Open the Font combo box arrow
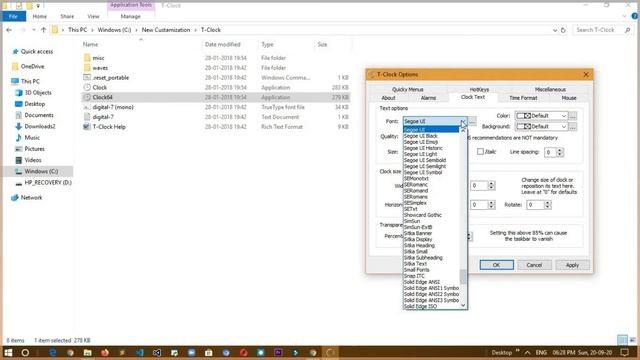Screen dimensions: 640x360 463,121
